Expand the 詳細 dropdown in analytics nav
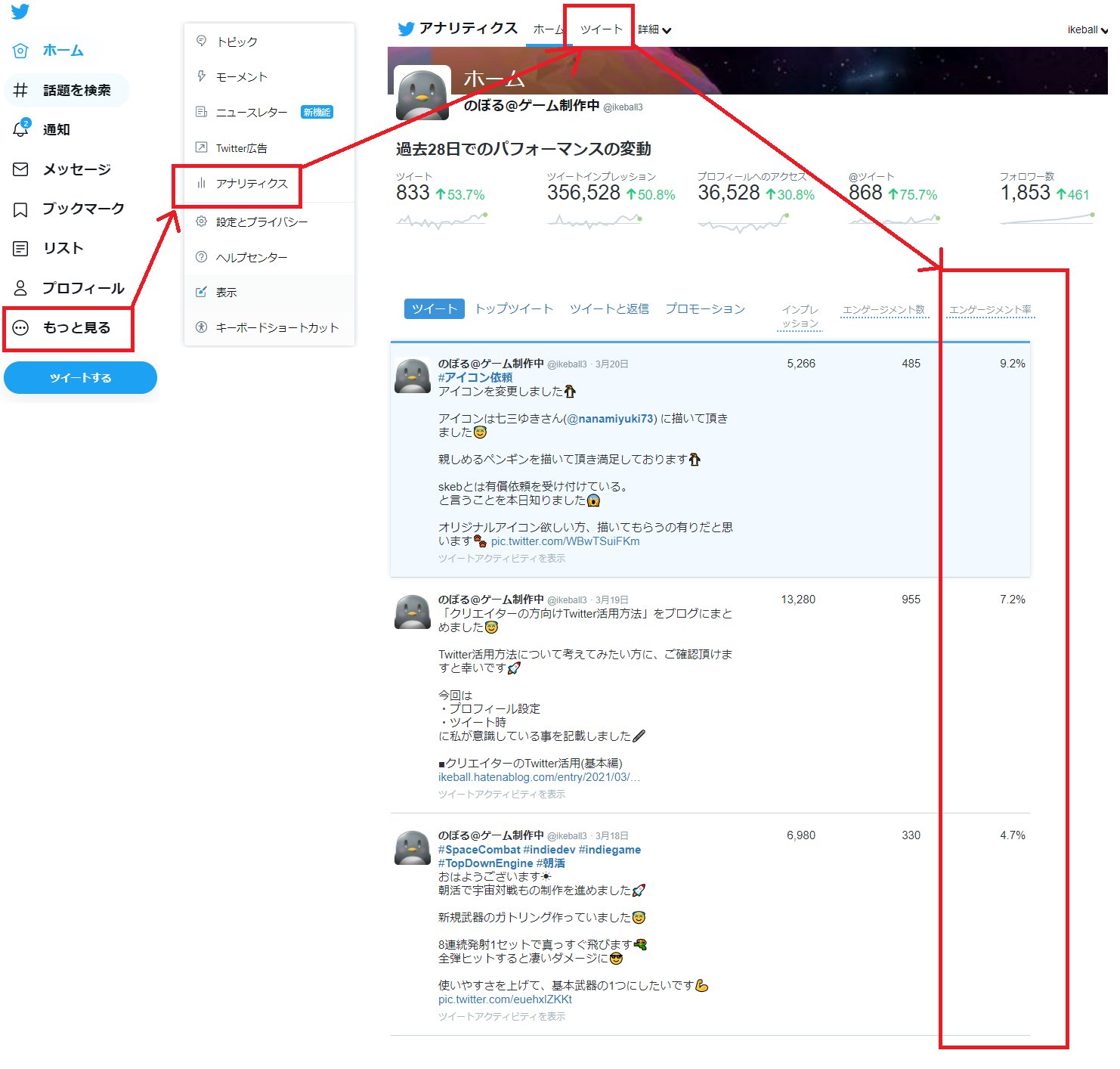The width and height of the screenshot is (1120, 1069). pyautogui.click(x=654, y=29)
